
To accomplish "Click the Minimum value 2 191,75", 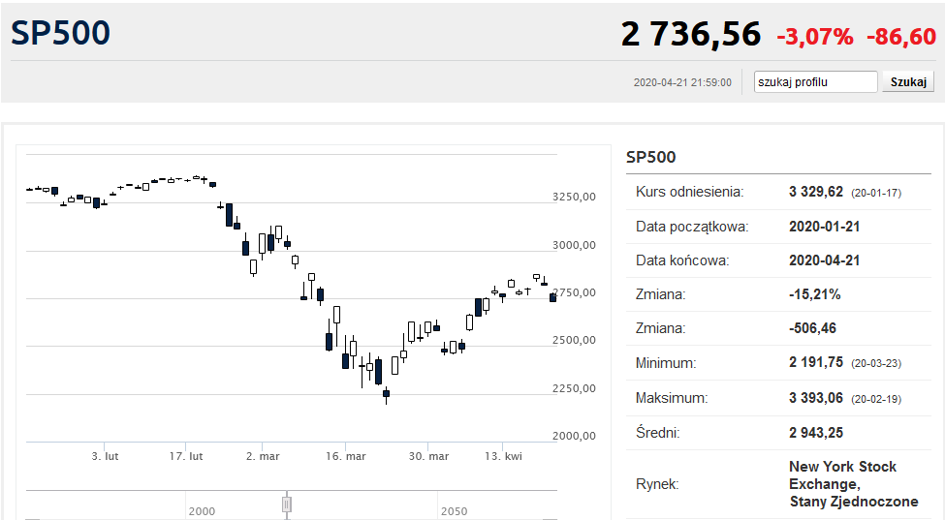I will click(x=816, y=363).
